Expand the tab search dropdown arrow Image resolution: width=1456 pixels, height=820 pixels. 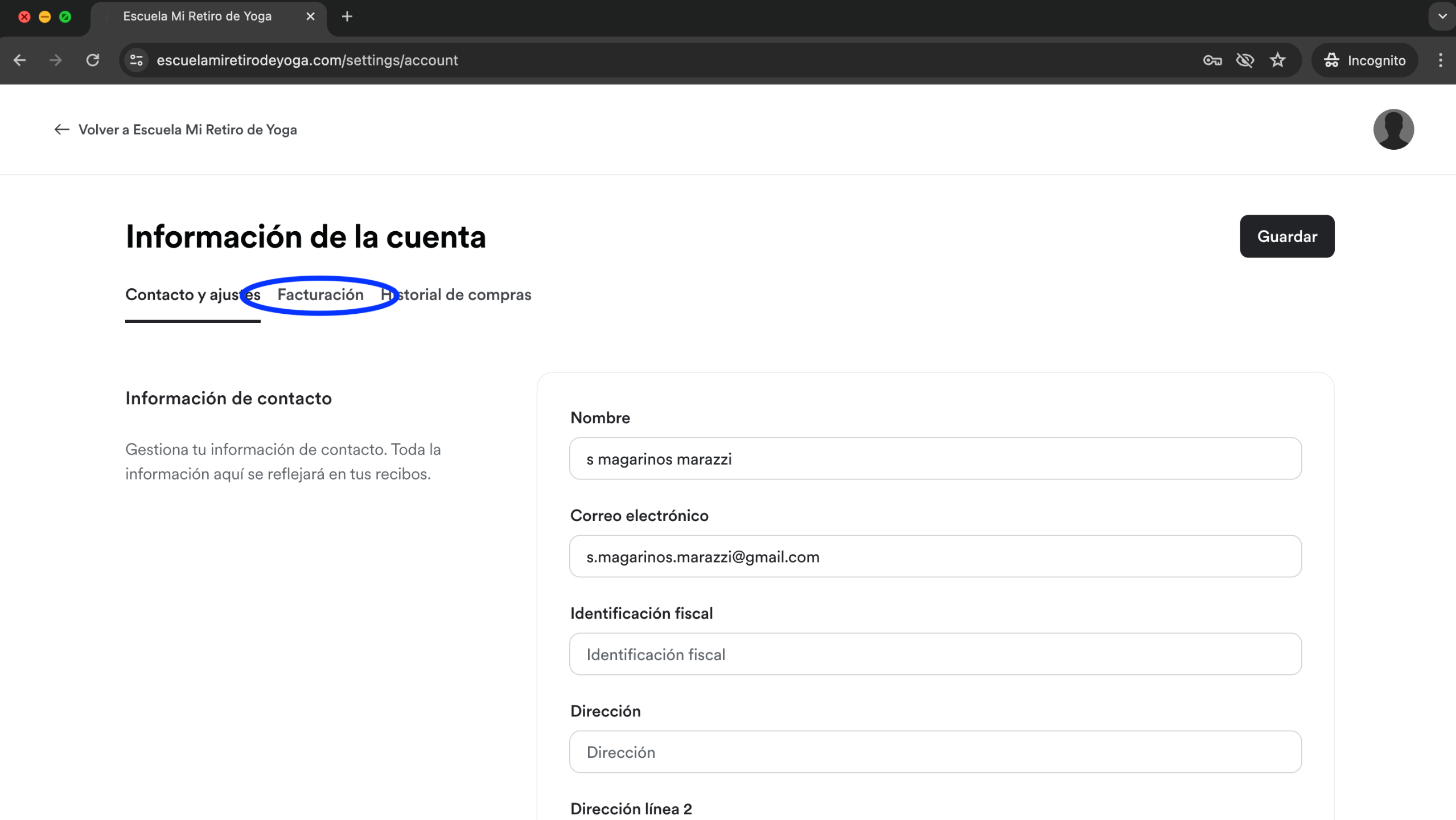click(1442, 17)
